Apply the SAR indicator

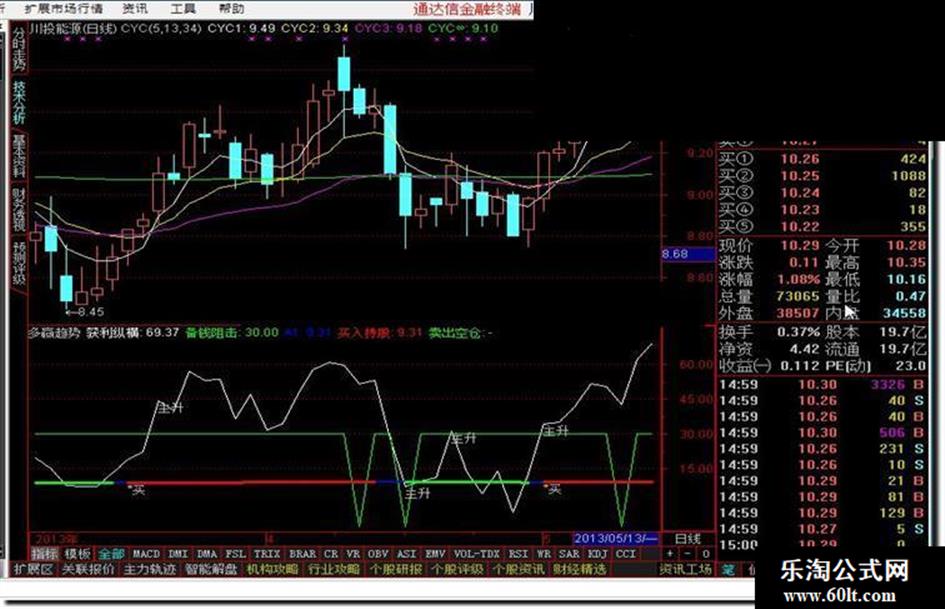point(568,554)
